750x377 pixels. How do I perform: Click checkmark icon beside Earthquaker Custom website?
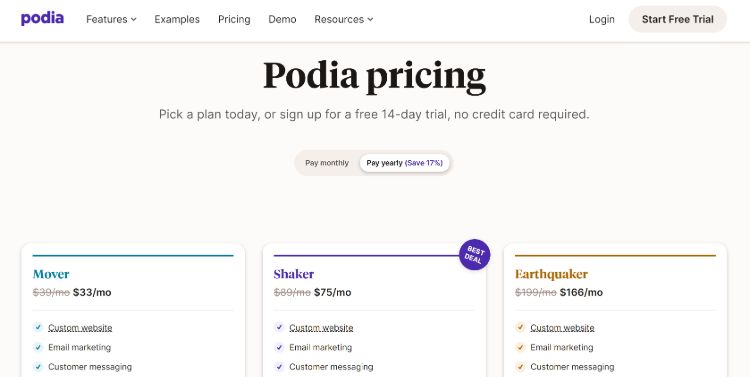(520, 328)
